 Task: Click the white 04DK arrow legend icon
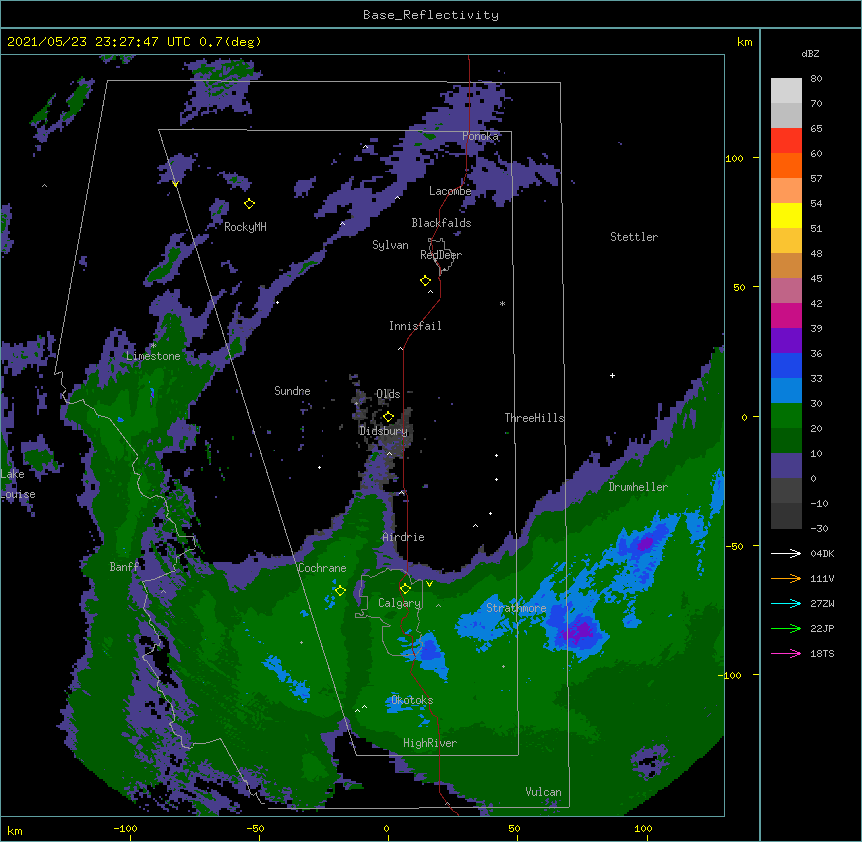pos(786,553)
